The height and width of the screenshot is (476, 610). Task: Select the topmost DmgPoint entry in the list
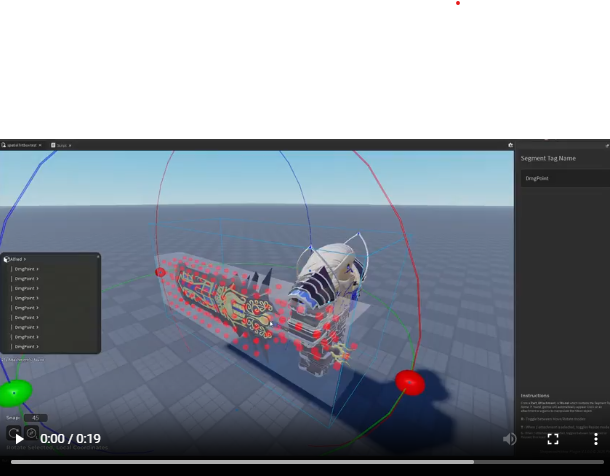click(x=26, y=269)
